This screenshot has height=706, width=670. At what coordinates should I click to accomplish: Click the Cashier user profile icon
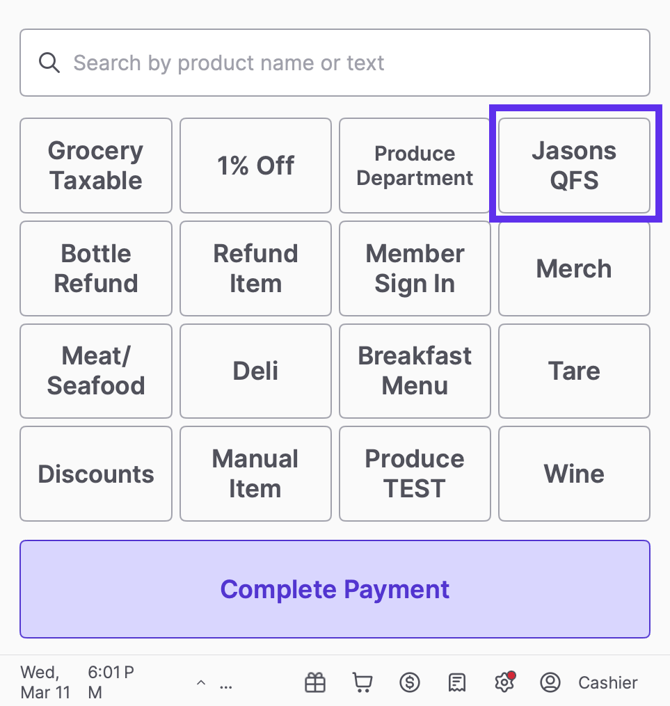tap(550, 683)
